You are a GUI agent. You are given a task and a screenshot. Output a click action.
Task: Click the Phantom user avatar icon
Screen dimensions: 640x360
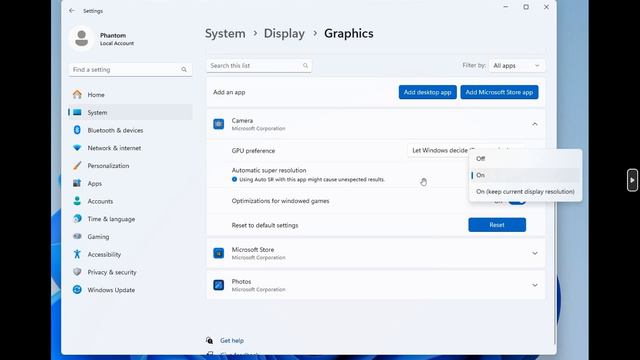tap(82, 39)
